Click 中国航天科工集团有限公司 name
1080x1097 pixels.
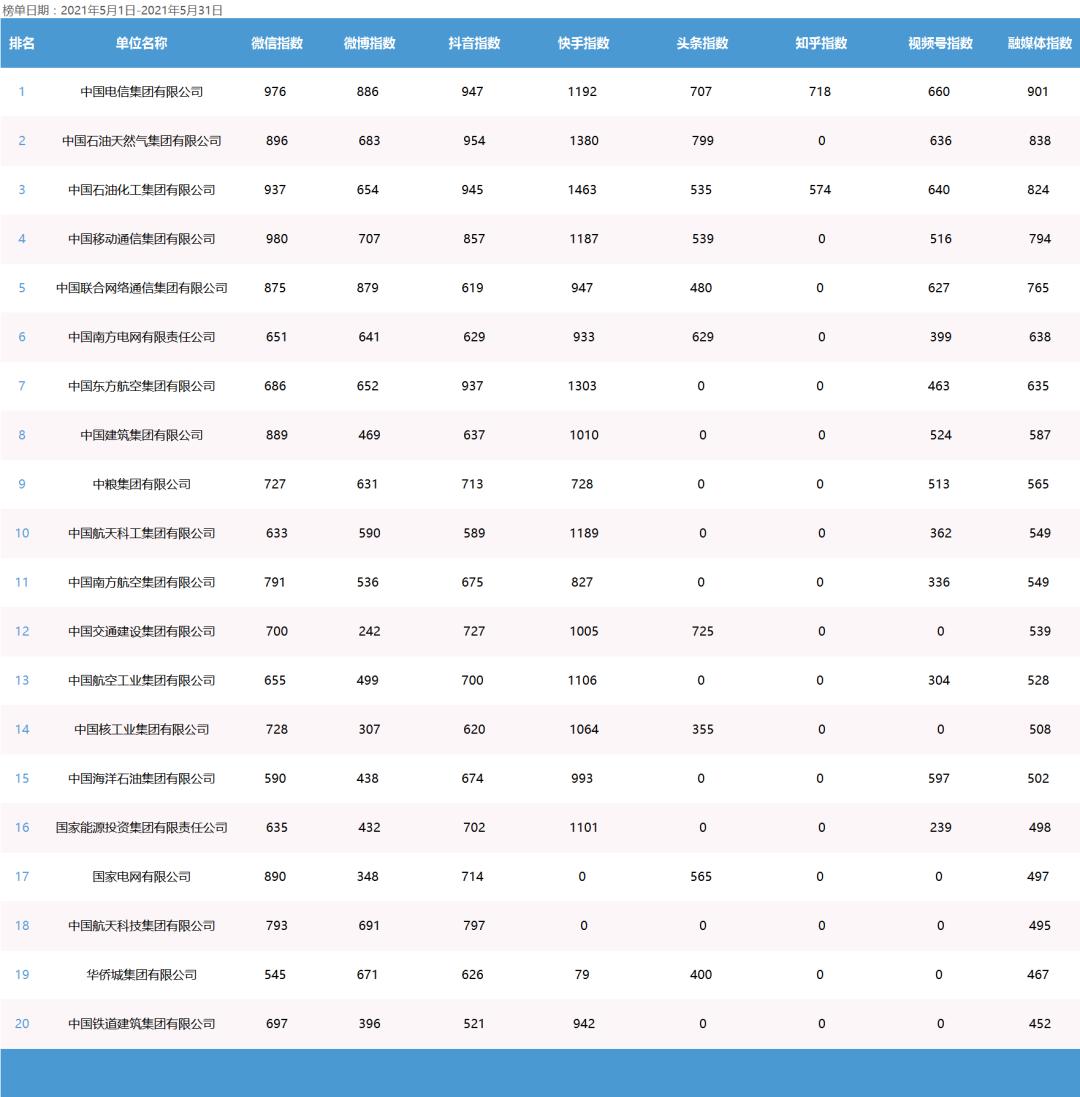[x=141, y=533]
